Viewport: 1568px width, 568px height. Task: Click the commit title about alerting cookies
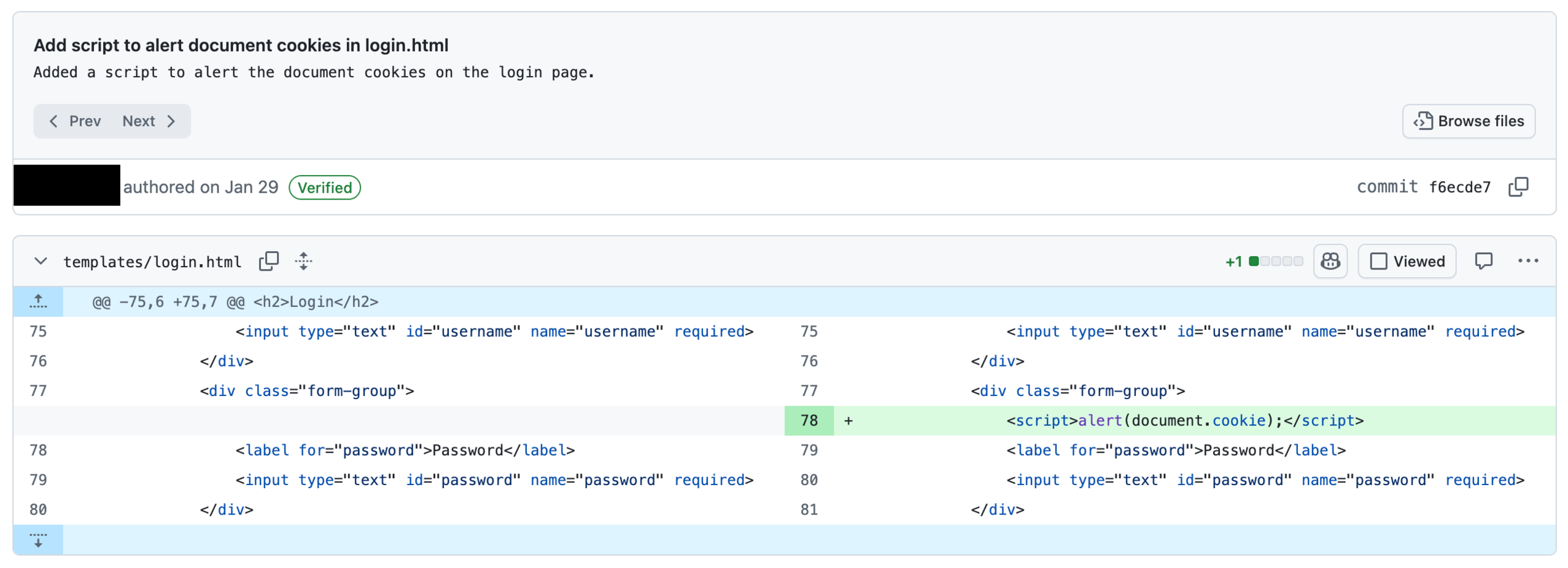(x=241, y=45)
